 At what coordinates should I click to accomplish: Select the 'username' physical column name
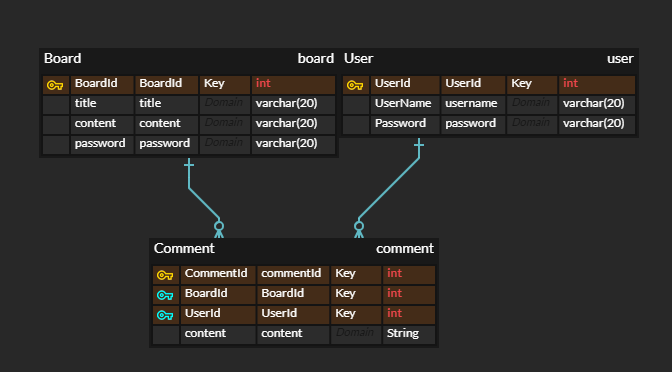(x=473, y=104)
